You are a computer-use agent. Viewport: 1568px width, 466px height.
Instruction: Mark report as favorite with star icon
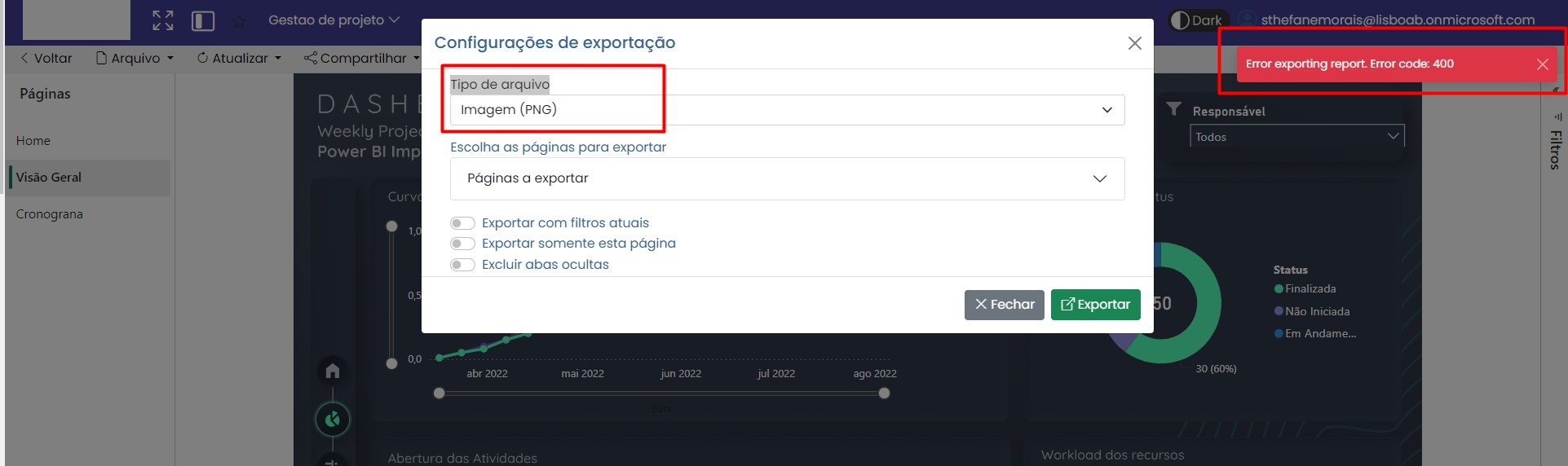pos(239,21)
